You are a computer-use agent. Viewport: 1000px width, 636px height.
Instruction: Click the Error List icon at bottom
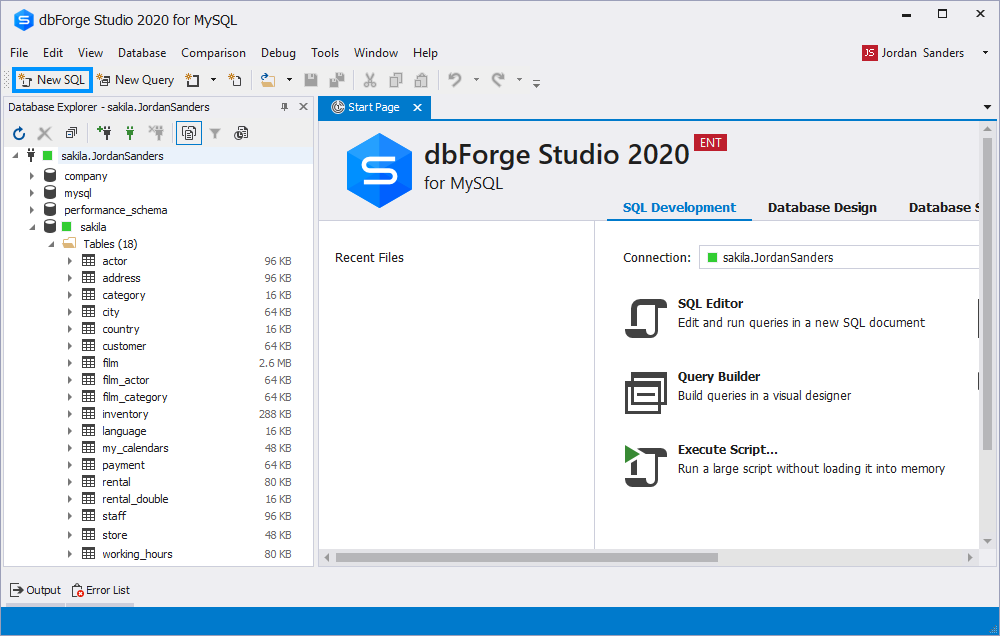pos(77,590)
